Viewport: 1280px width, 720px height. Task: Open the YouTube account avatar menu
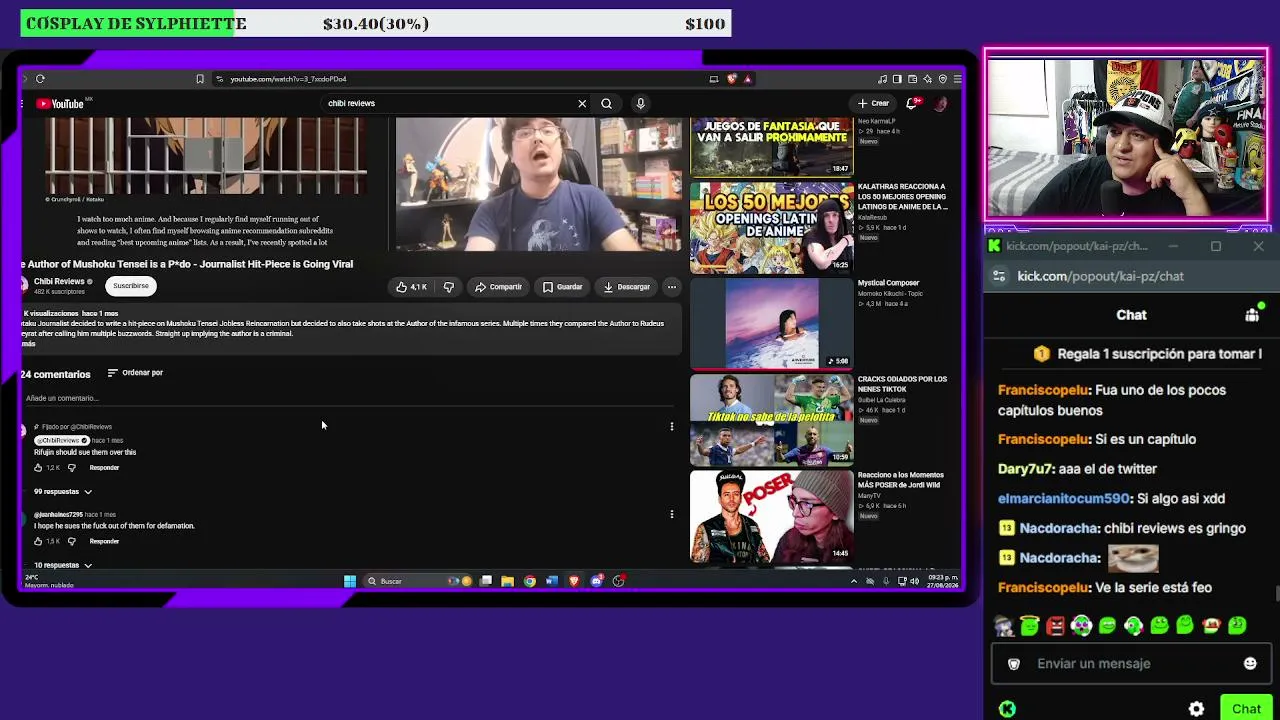point(940,103)
